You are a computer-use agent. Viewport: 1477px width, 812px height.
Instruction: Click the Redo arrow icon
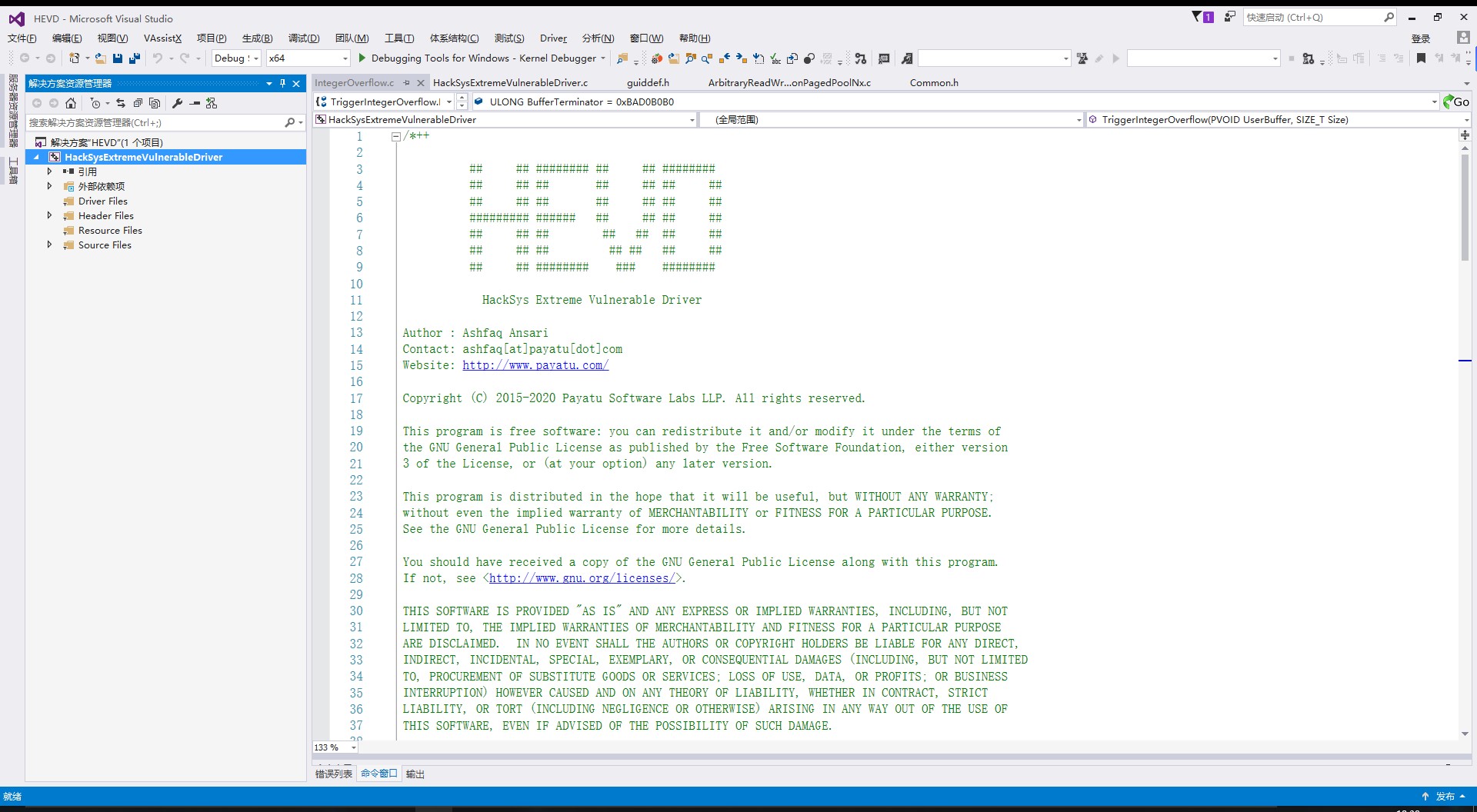point(185,58)
